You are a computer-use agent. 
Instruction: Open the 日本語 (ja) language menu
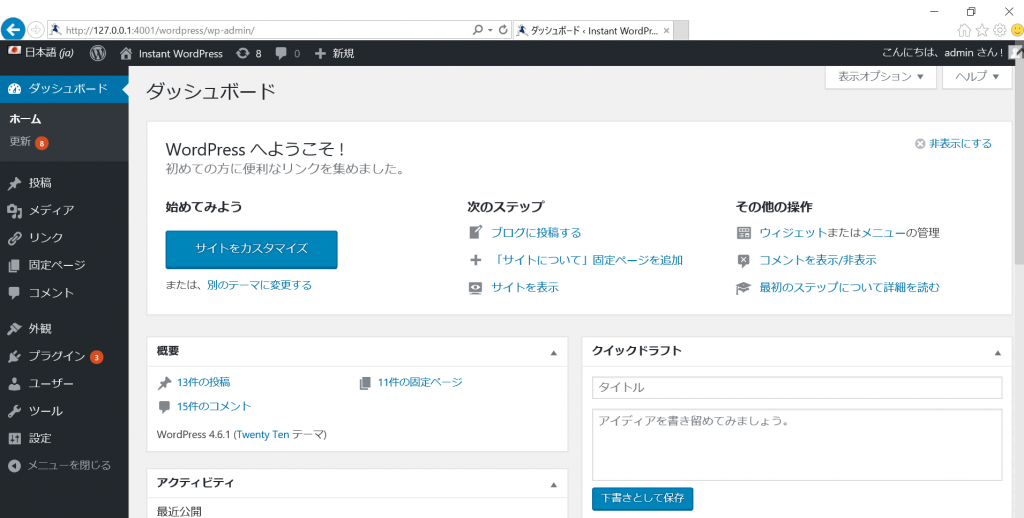click(x=40, y=54)
